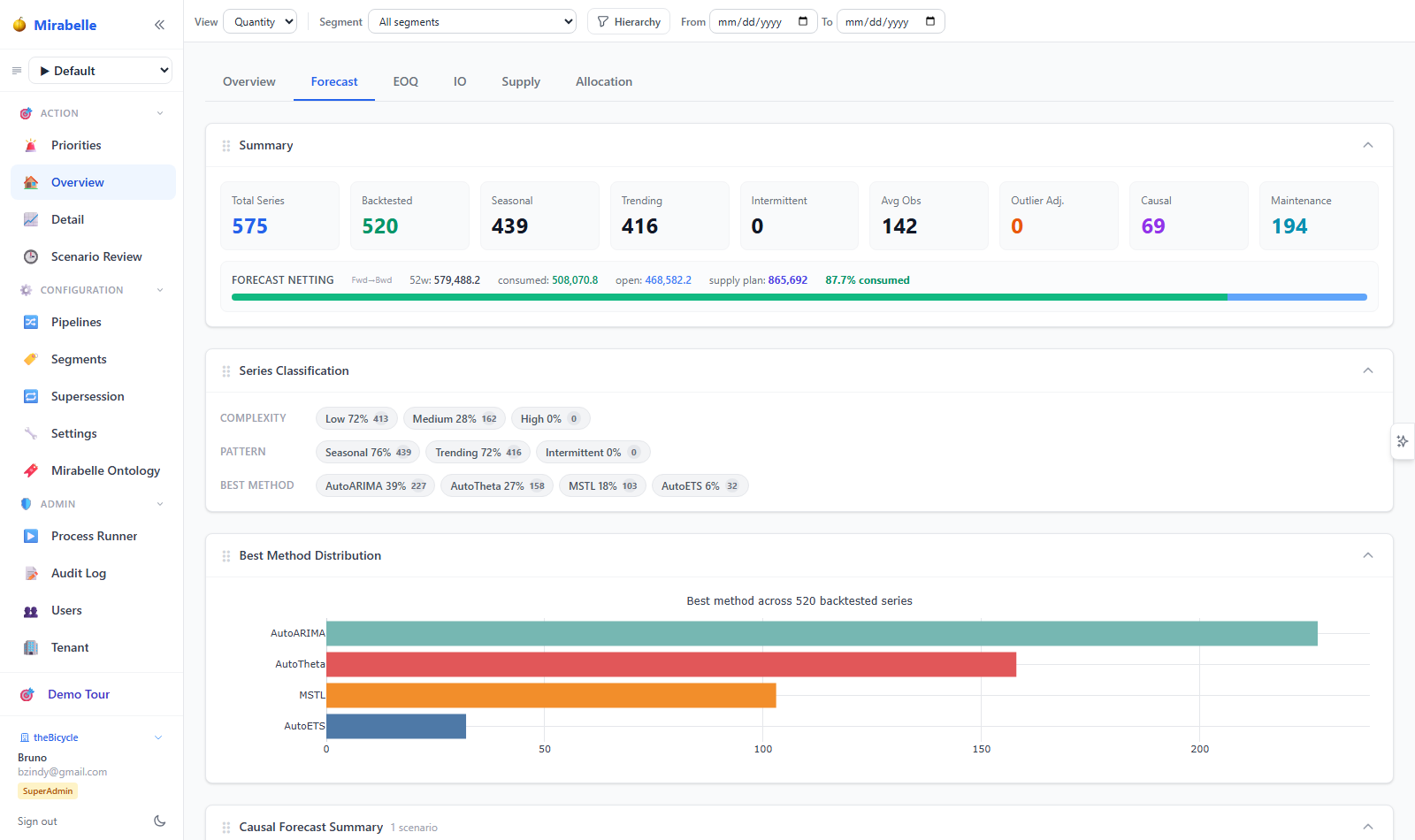Image resolution: width=1415 pixels, height=840 pixels.
Task: Collapse the Best Method Distribution panel
Action: click(1368, 555)
